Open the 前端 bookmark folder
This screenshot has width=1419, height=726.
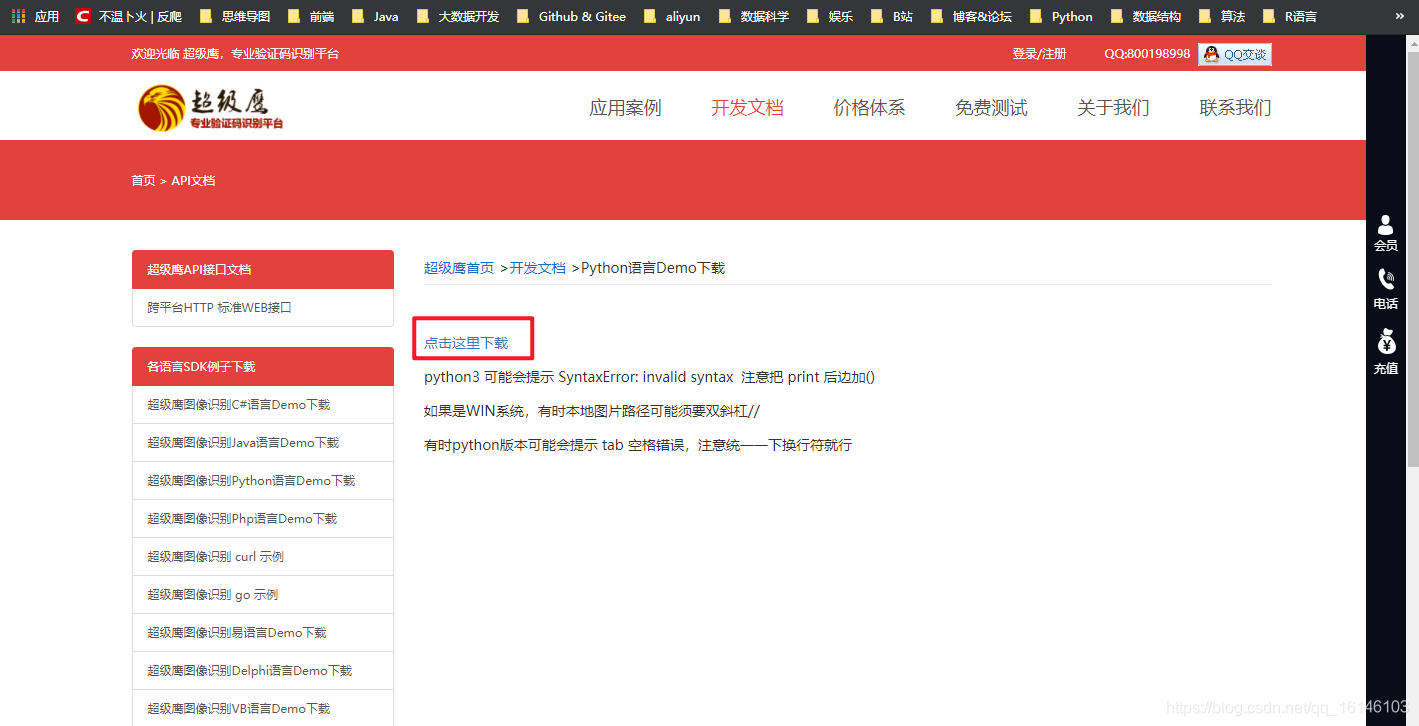click(311, 16)
